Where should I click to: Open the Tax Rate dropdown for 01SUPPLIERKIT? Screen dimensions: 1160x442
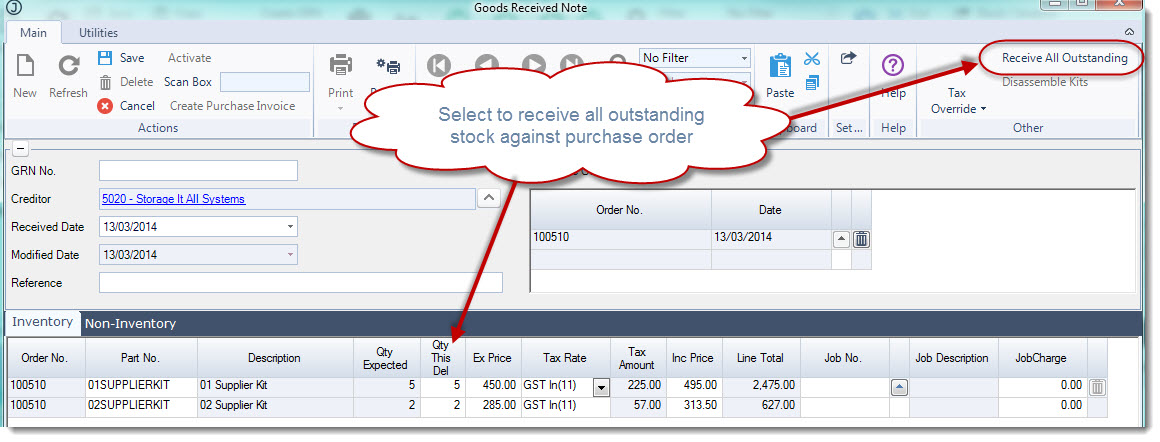(x=601, y=387)
